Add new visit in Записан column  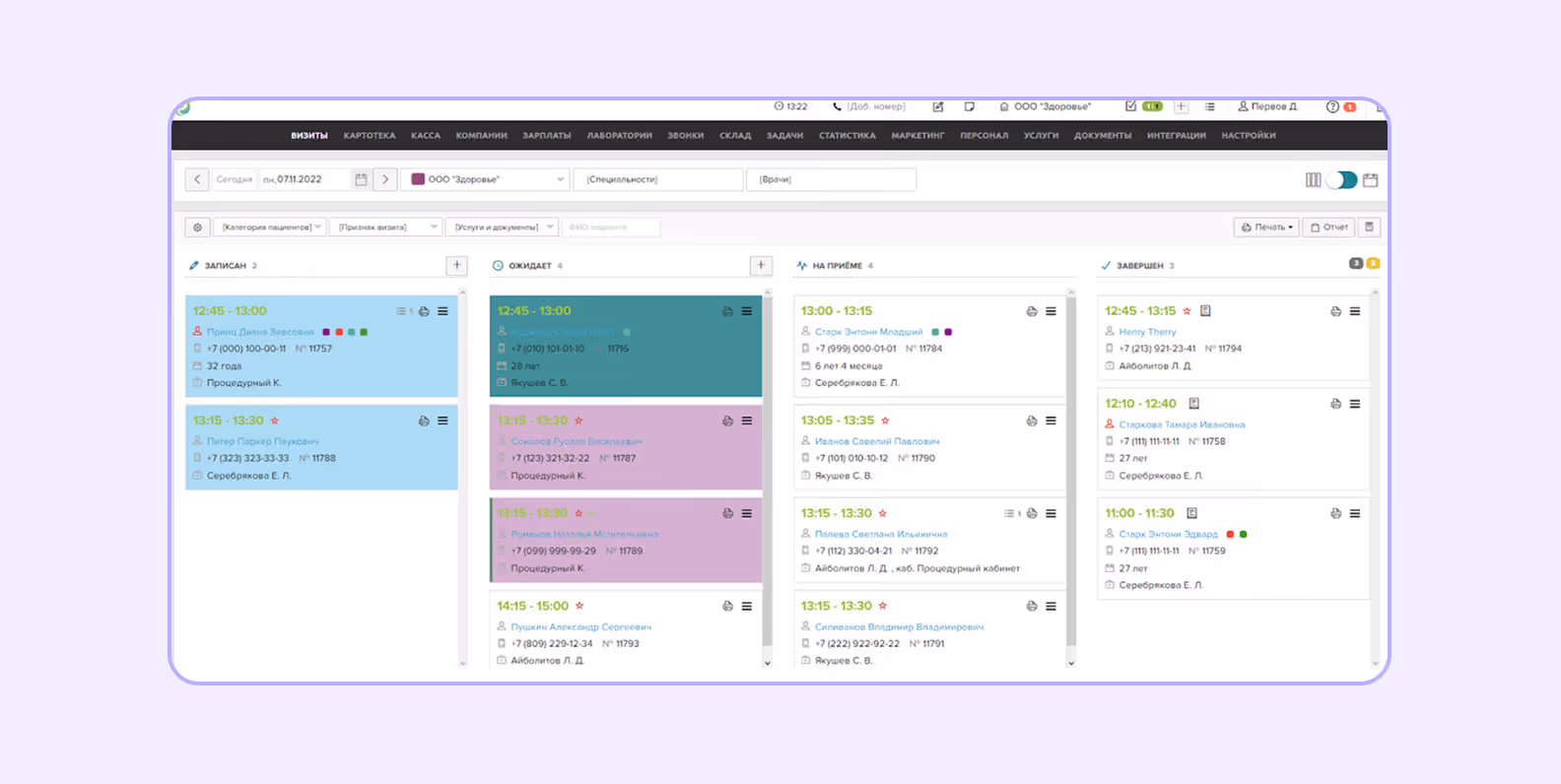pos(456,265)
